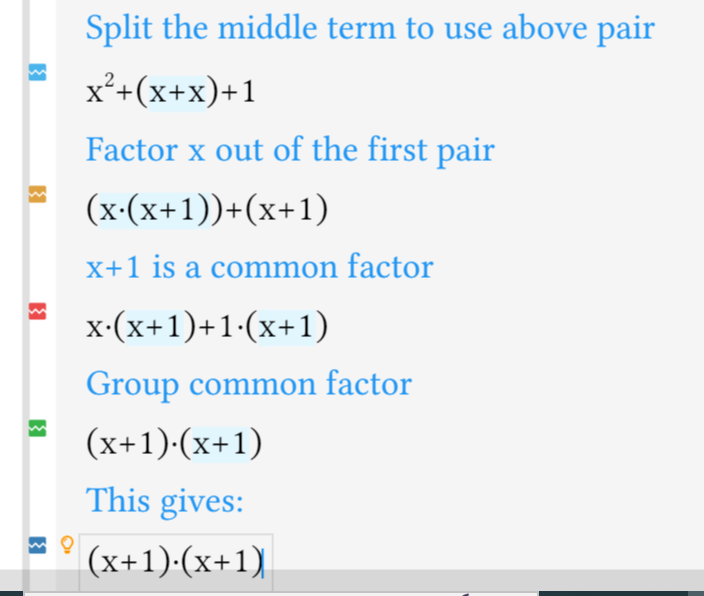
Task: Click the green wave icon beside (x+1)·(x+1)
Action: pyautogui.click(x=37, y=428)
